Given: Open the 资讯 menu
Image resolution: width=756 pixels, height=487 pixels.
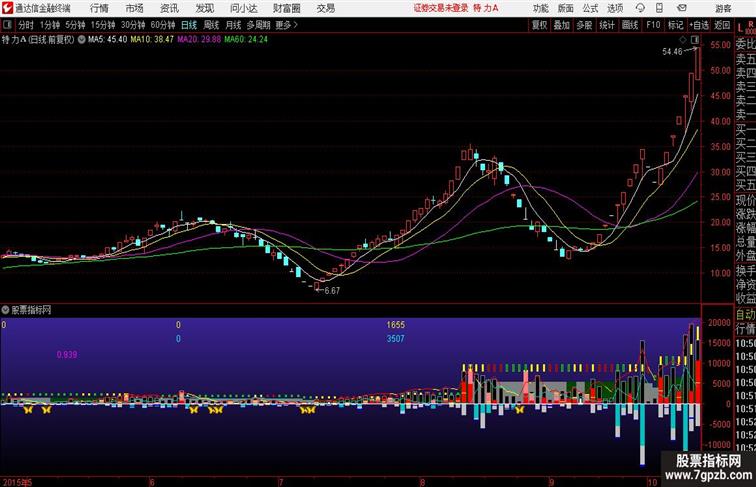Looking at the screenshot, I should click(x=169, y=8).
